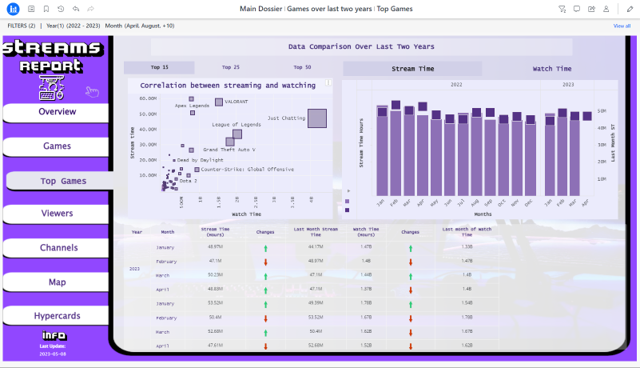Image resolution: width=640 pixels, height=368 pixels.
Task: Switch to the Top 25 tab
Action: (x=231, y=67)
